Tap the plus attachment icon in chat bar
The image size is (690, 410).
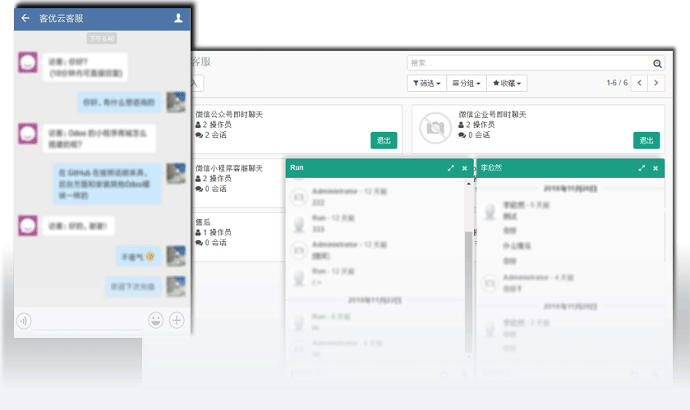coord(177,320)
